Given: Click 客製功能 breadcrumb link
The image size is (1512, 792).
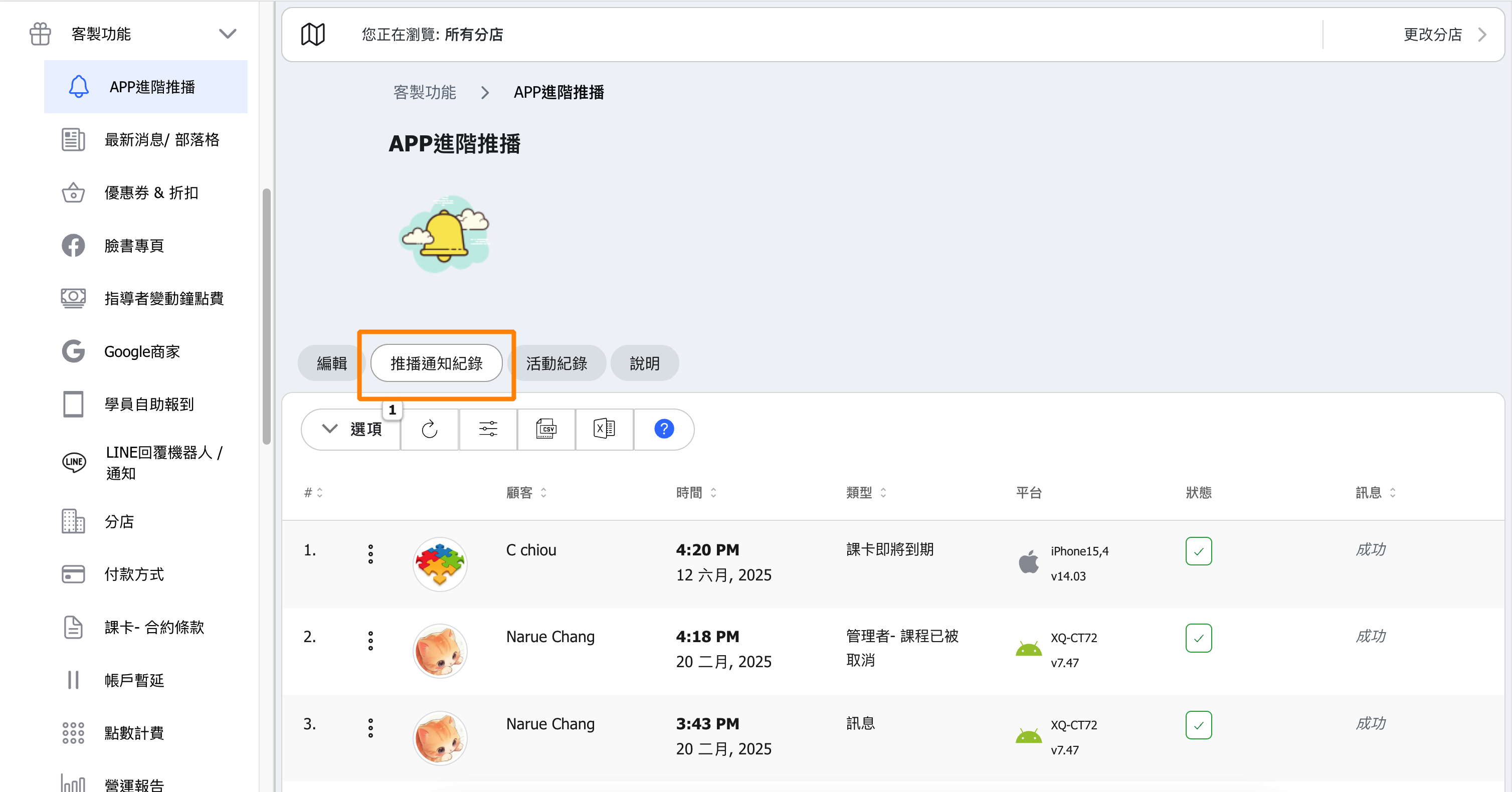Looking at the screenshot, I should tap(424, 92).
